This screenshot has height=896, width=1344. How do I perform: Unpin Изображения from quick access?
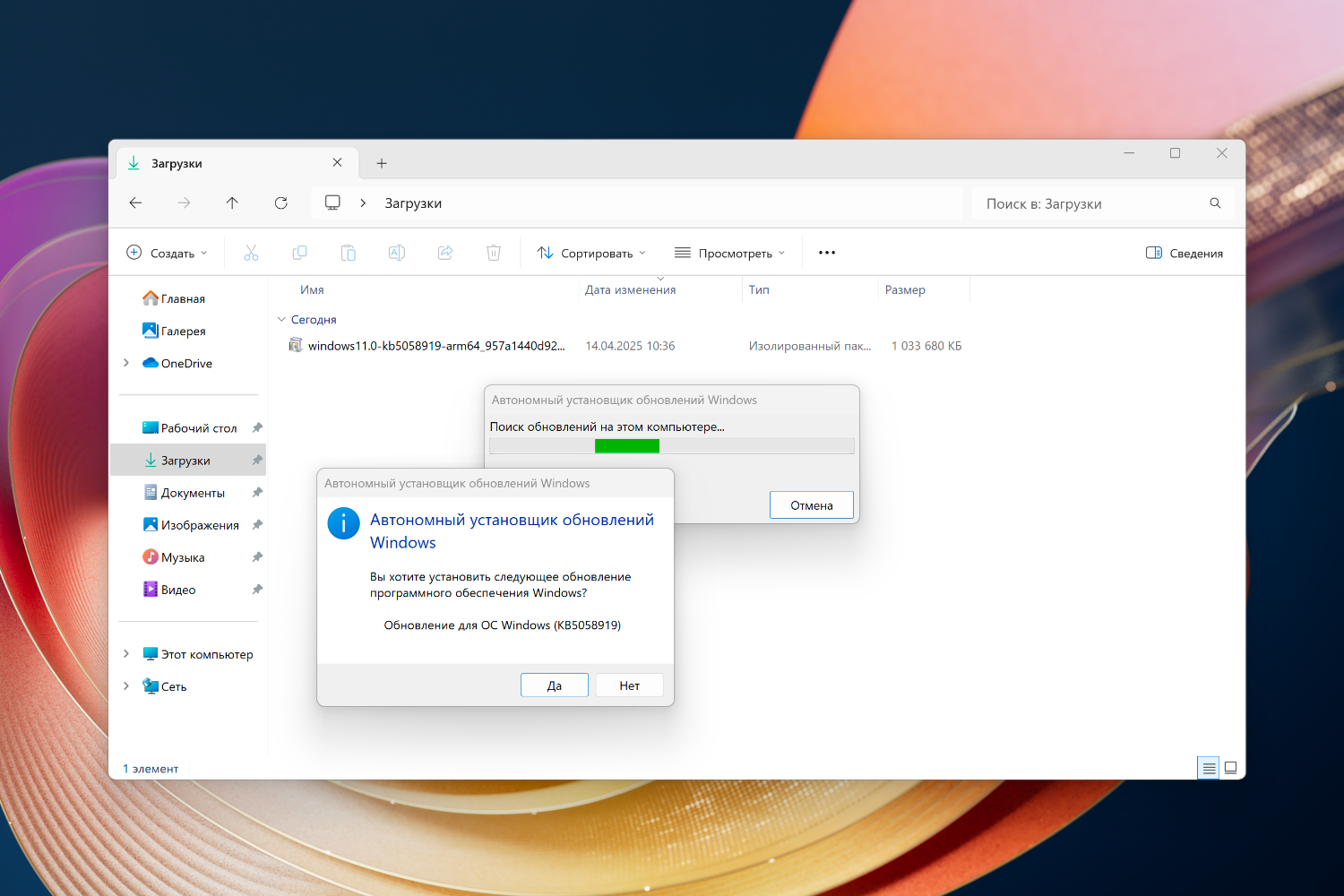click(x=257, y=524)
